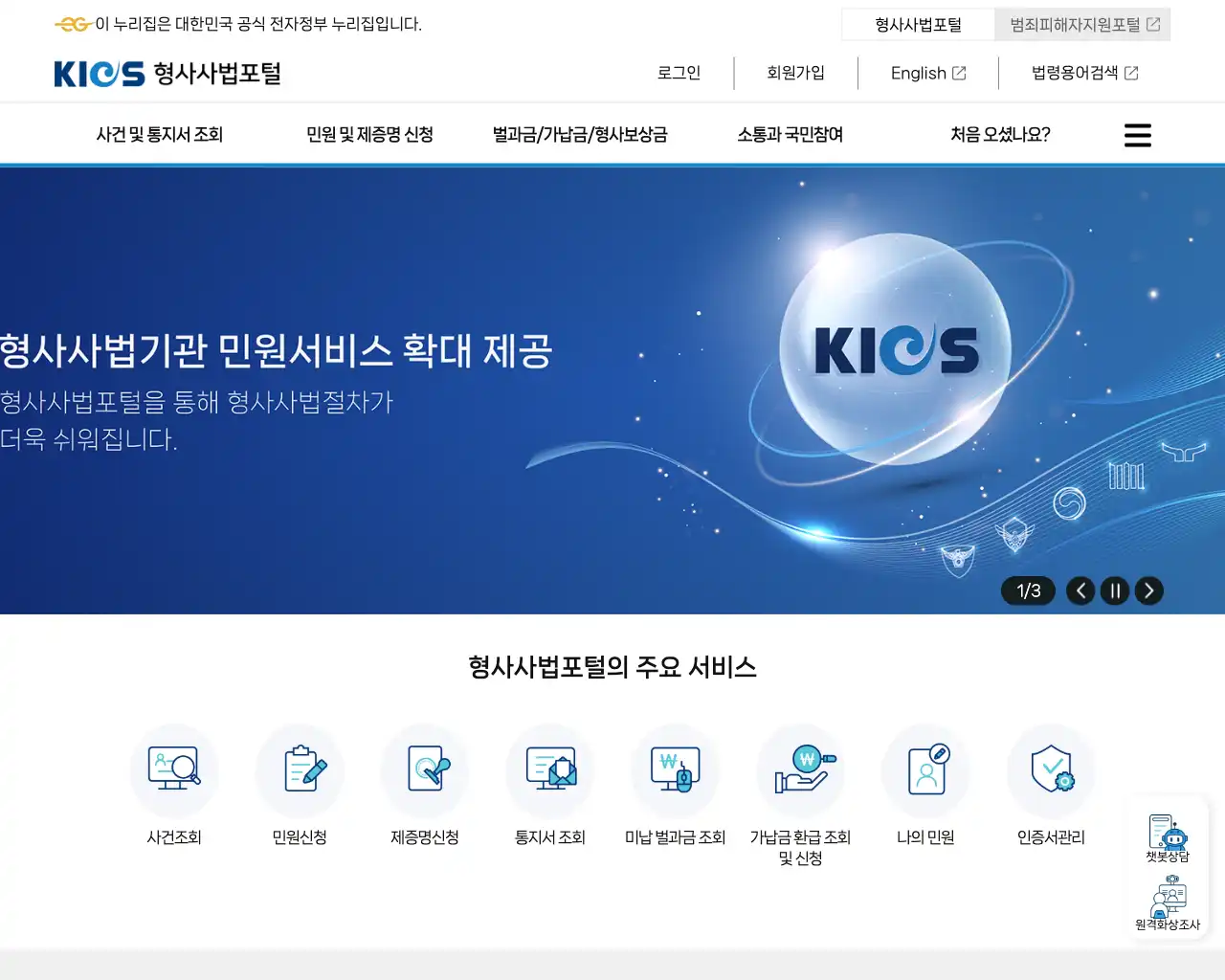Click the KICS 형사사법포털 logo
Viewport: 1225px width, 980px height.
[x=167, y=74]
